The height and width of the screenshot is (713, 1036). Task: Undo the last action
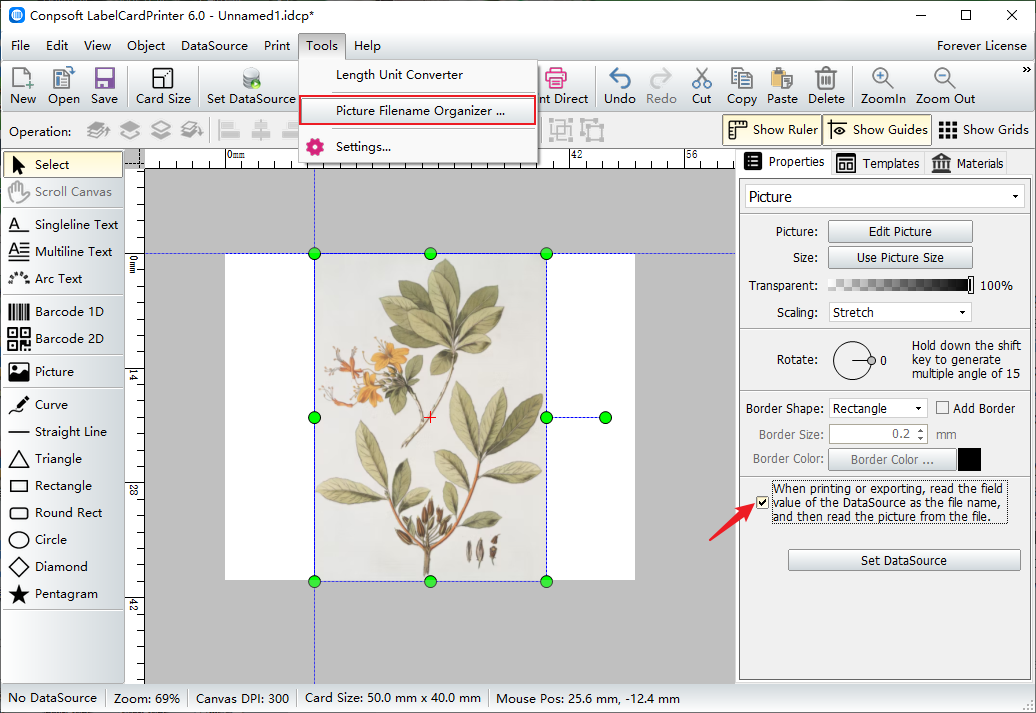pos(620,86)
